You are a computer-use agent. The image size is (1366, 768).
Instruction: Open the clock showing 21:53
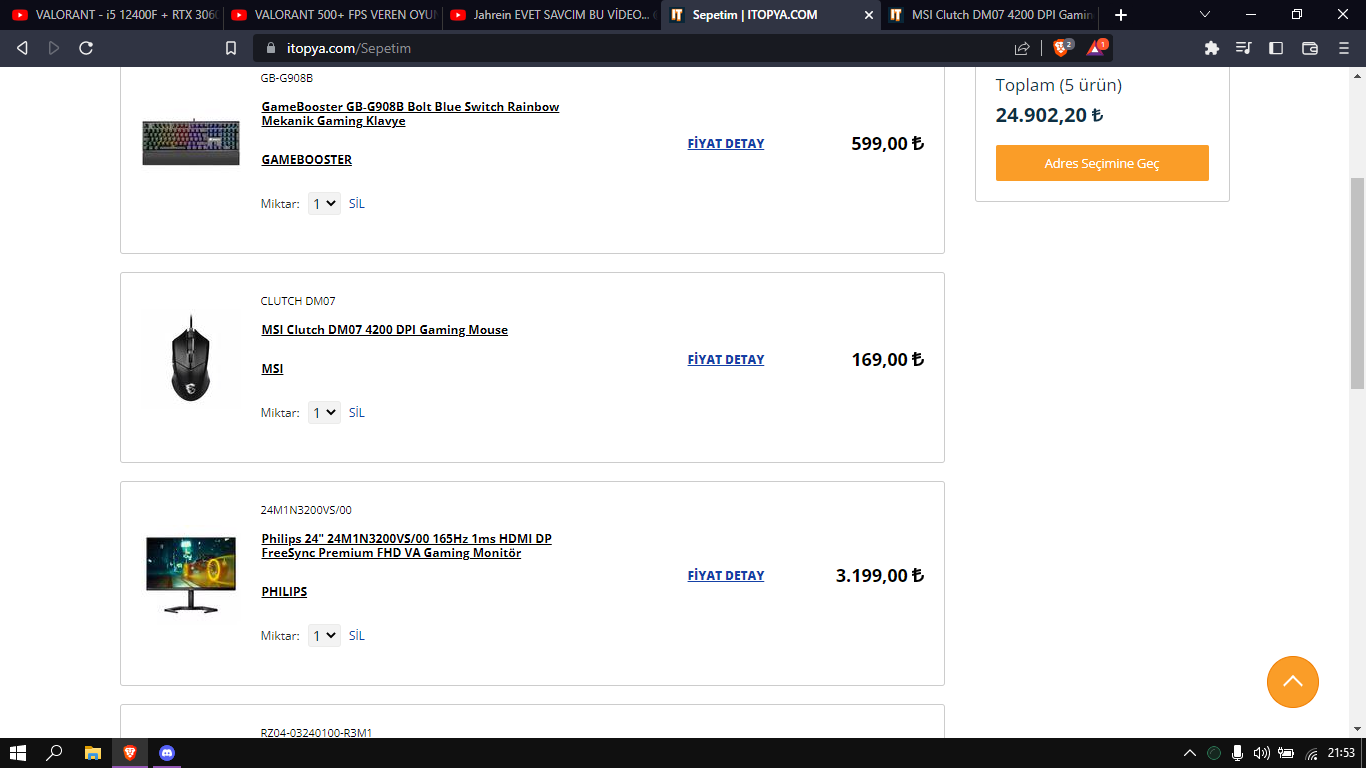pyautogui.click(x=1341, y=753)
